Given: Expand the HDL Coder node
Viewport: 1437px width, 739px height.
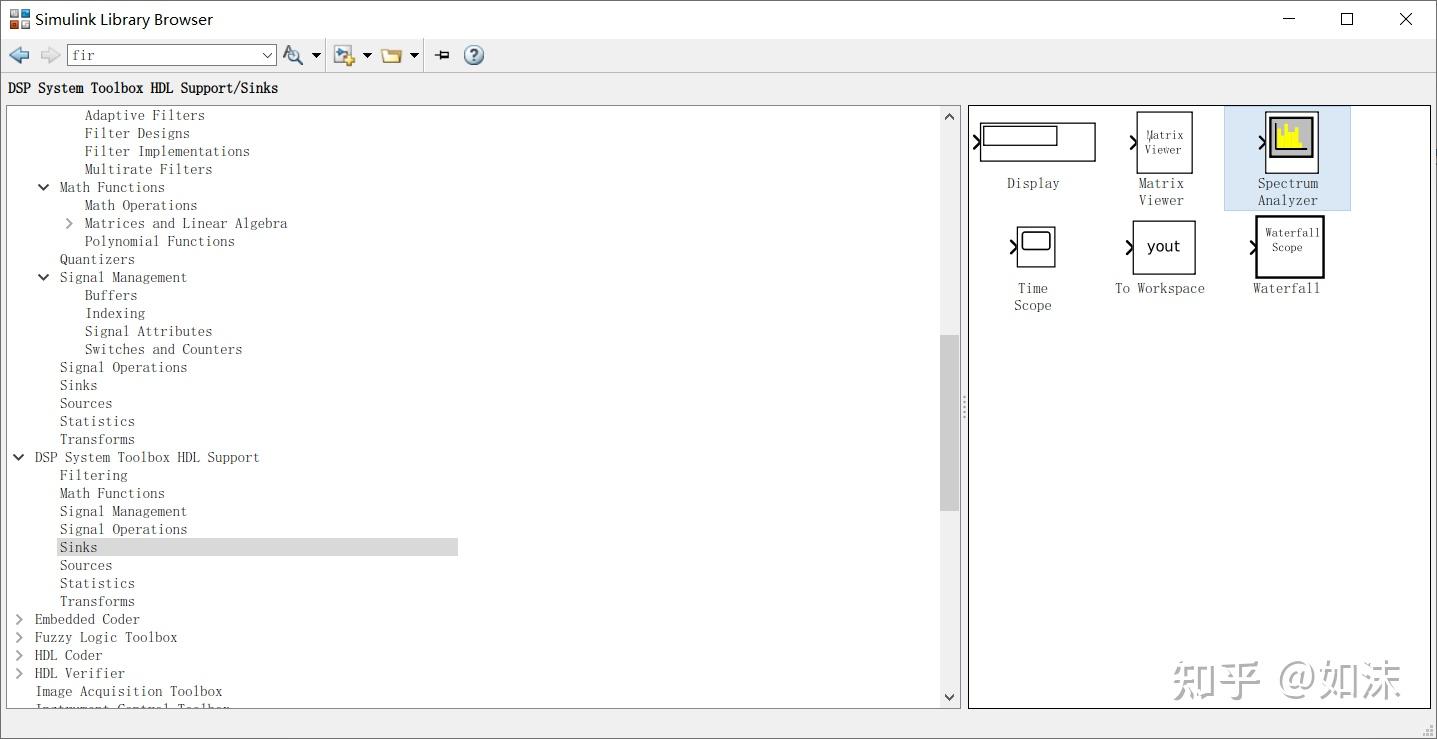Looking at the screenshot, I should coord(19,655).
